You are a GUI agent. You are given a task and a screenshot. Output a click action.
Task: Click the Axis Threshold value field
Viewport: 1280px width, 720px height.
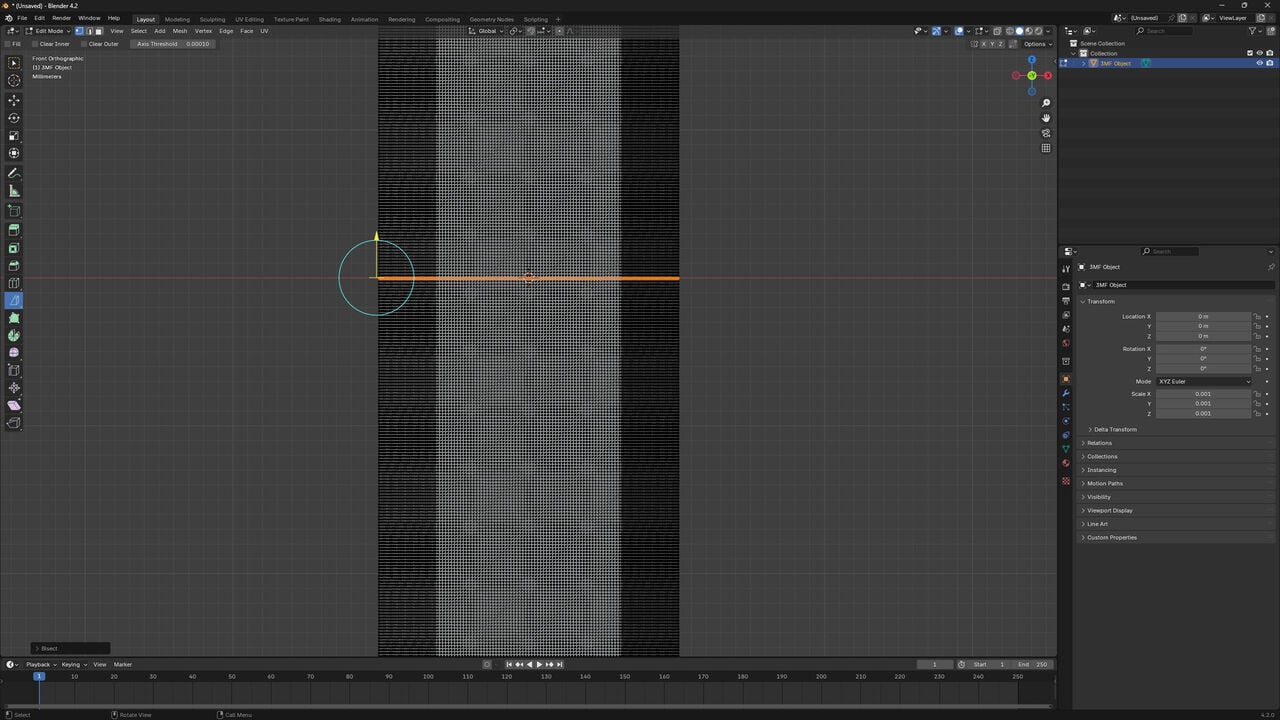tap(174, 44)
